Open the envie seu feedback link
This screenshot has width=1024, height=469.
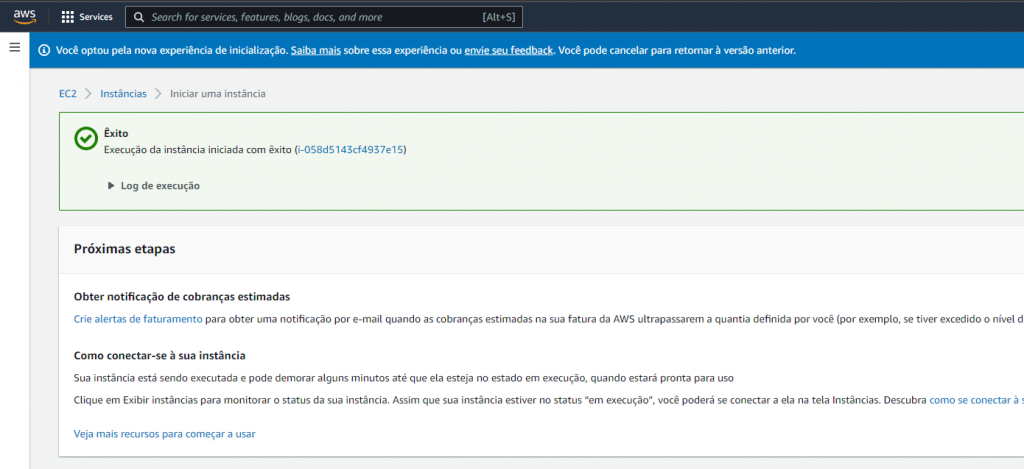click(x=509, y=50)
